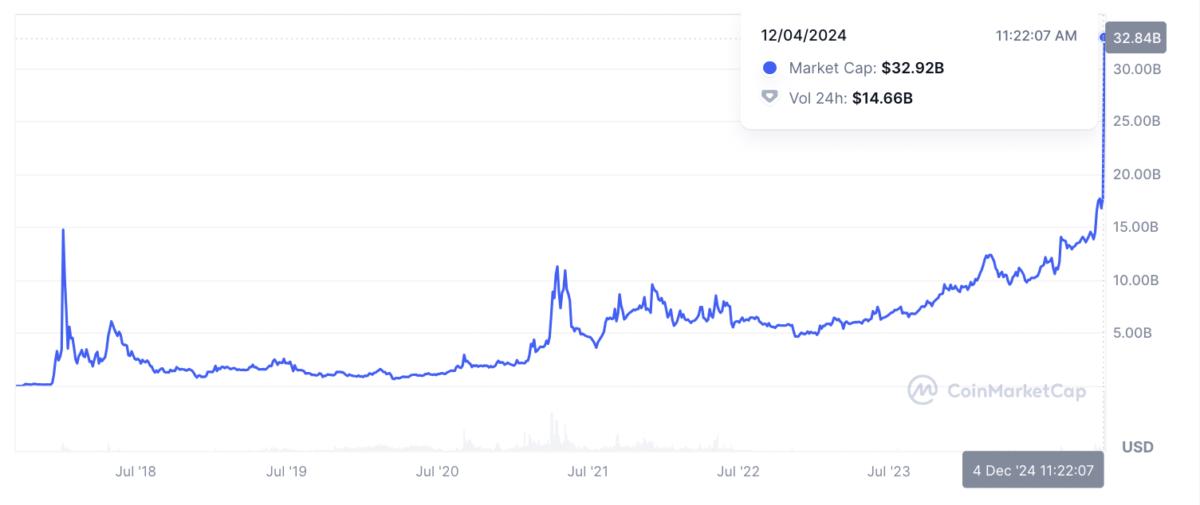Image resolution: width=1200 pixels, height=505 pixels.
Task: Click the 30.00B y-axis label
Action: pos(1137,69)
